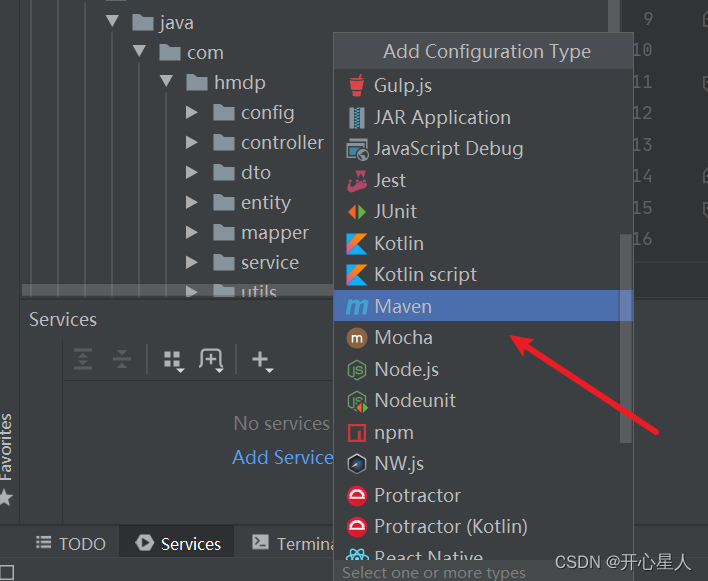The image size is (708, 581).
Task: Click line number 12 in editor gutter
Action: 642,113
